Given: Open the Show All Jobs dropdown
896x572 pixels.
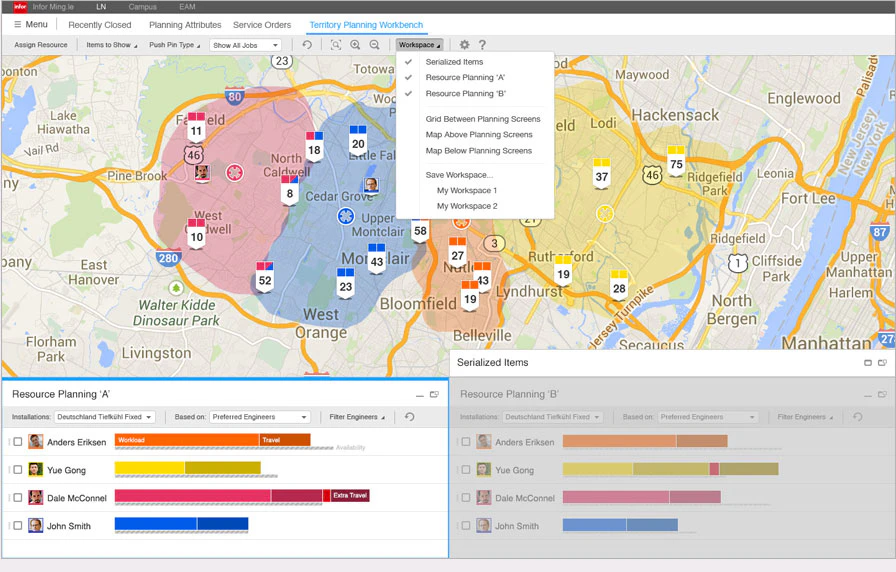Looking at the screenshot, I should (245, 45).
